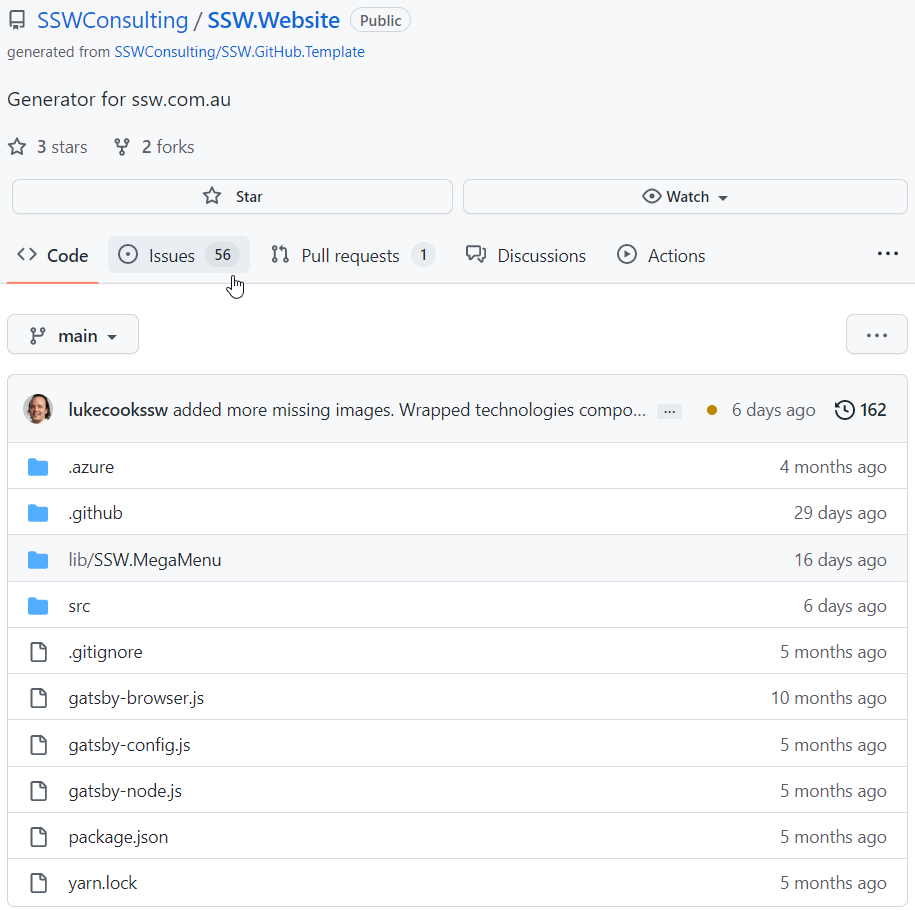915x910 pixels.
Task: Click the yellow commit status dot
Action: (x=711, y=410)
